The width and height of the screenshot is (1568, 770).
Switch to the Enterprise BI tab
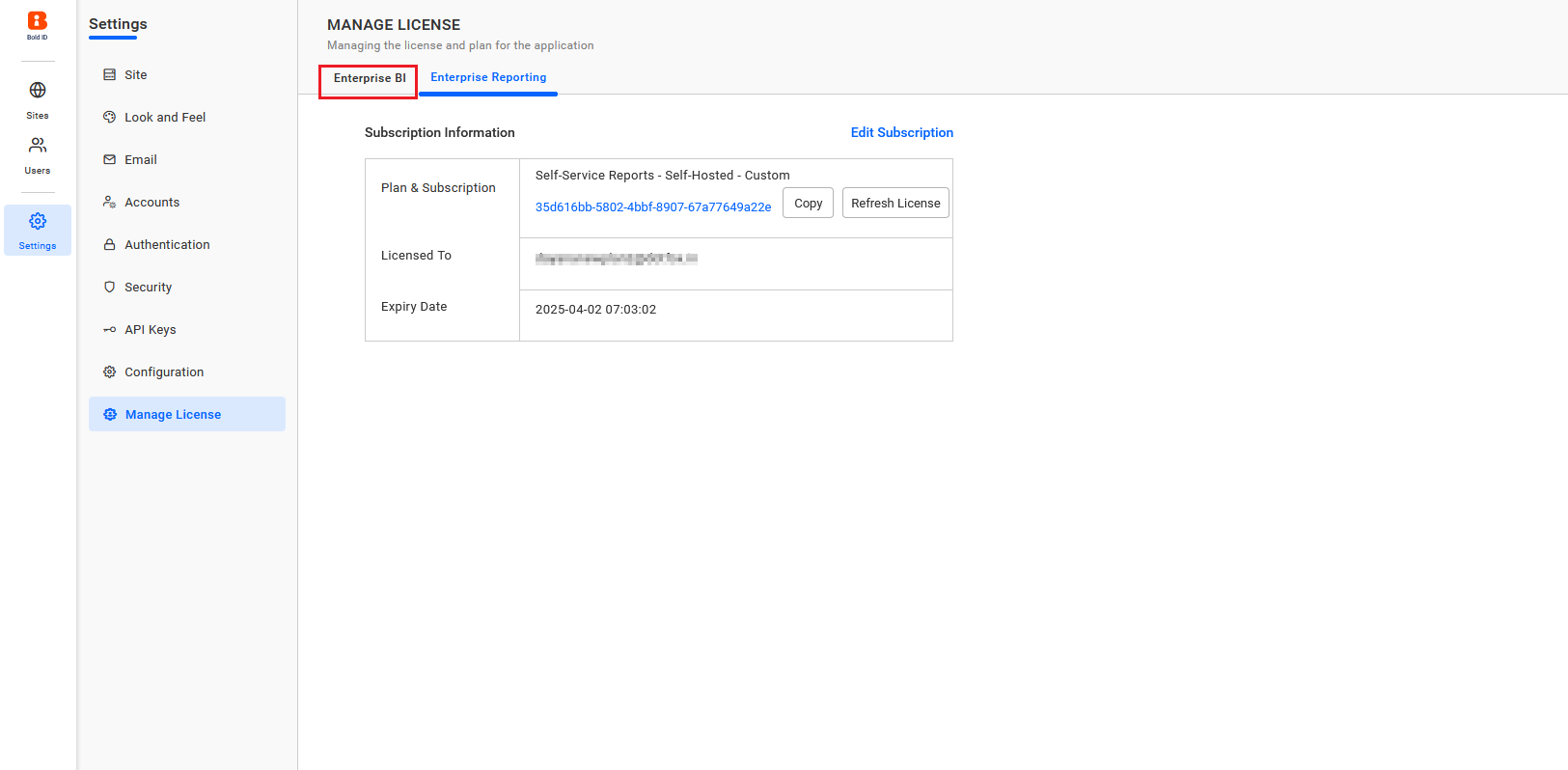[370, 79]
